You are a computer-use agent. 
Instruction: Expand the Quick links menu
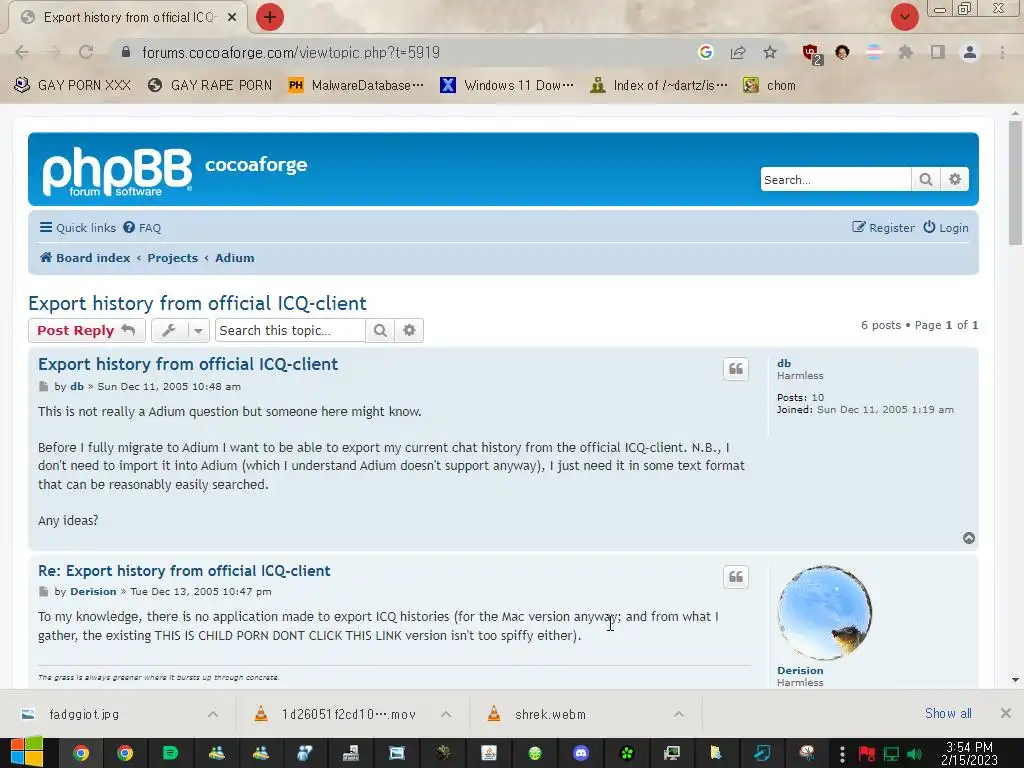[78, 228]
